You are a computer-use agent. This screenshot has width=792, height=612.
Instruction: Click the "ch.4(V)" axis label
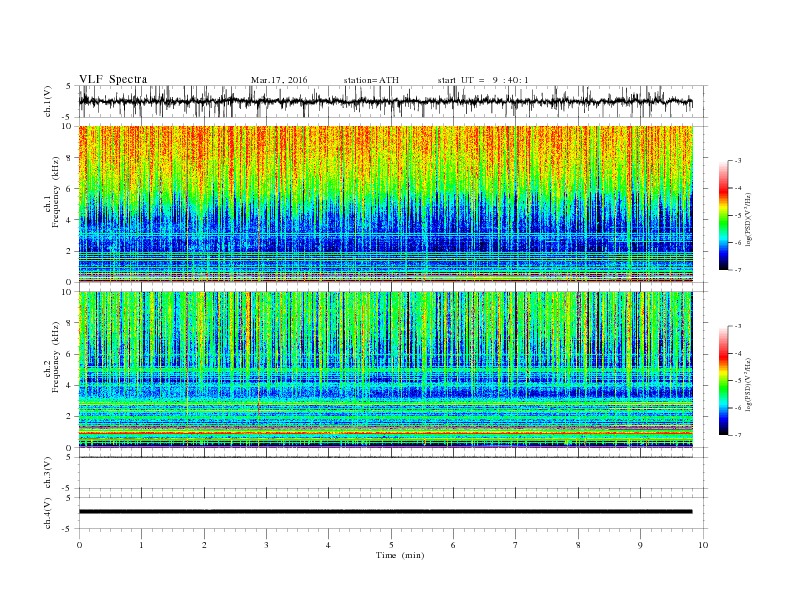pos(47,513)
